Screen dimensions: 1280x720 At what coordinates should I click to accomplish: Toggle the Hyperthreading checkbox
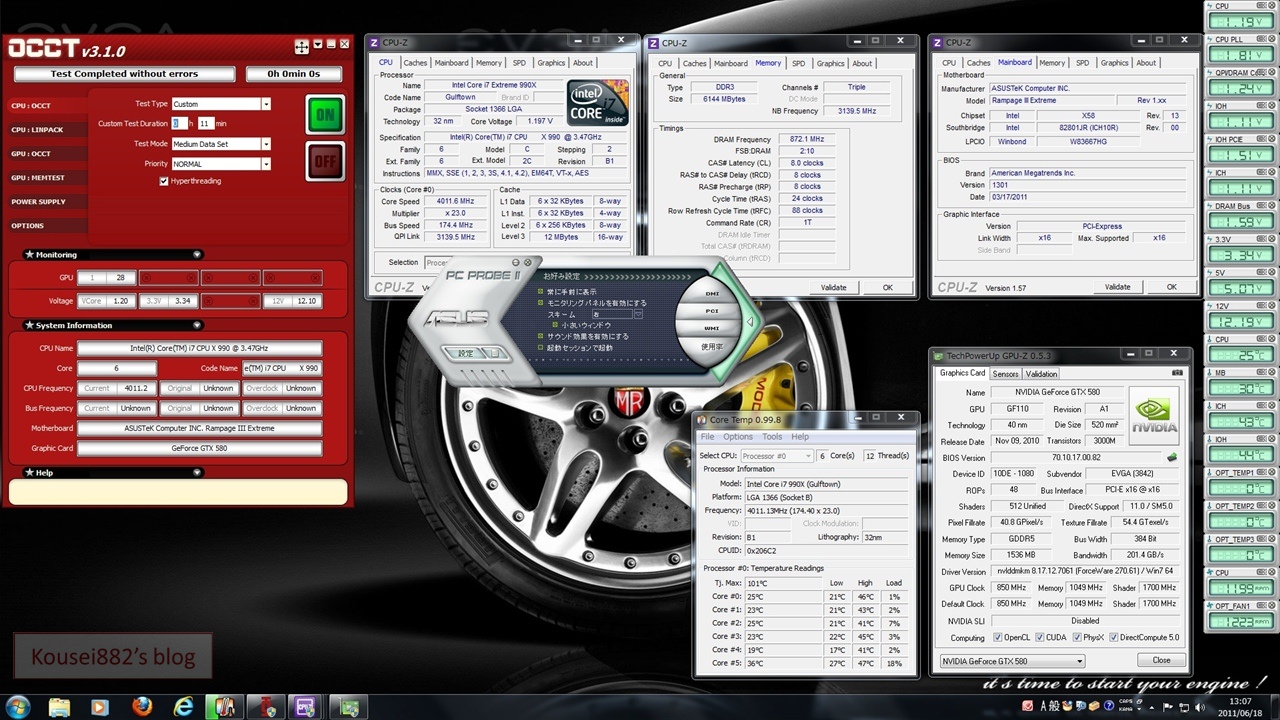pos(164,181)
